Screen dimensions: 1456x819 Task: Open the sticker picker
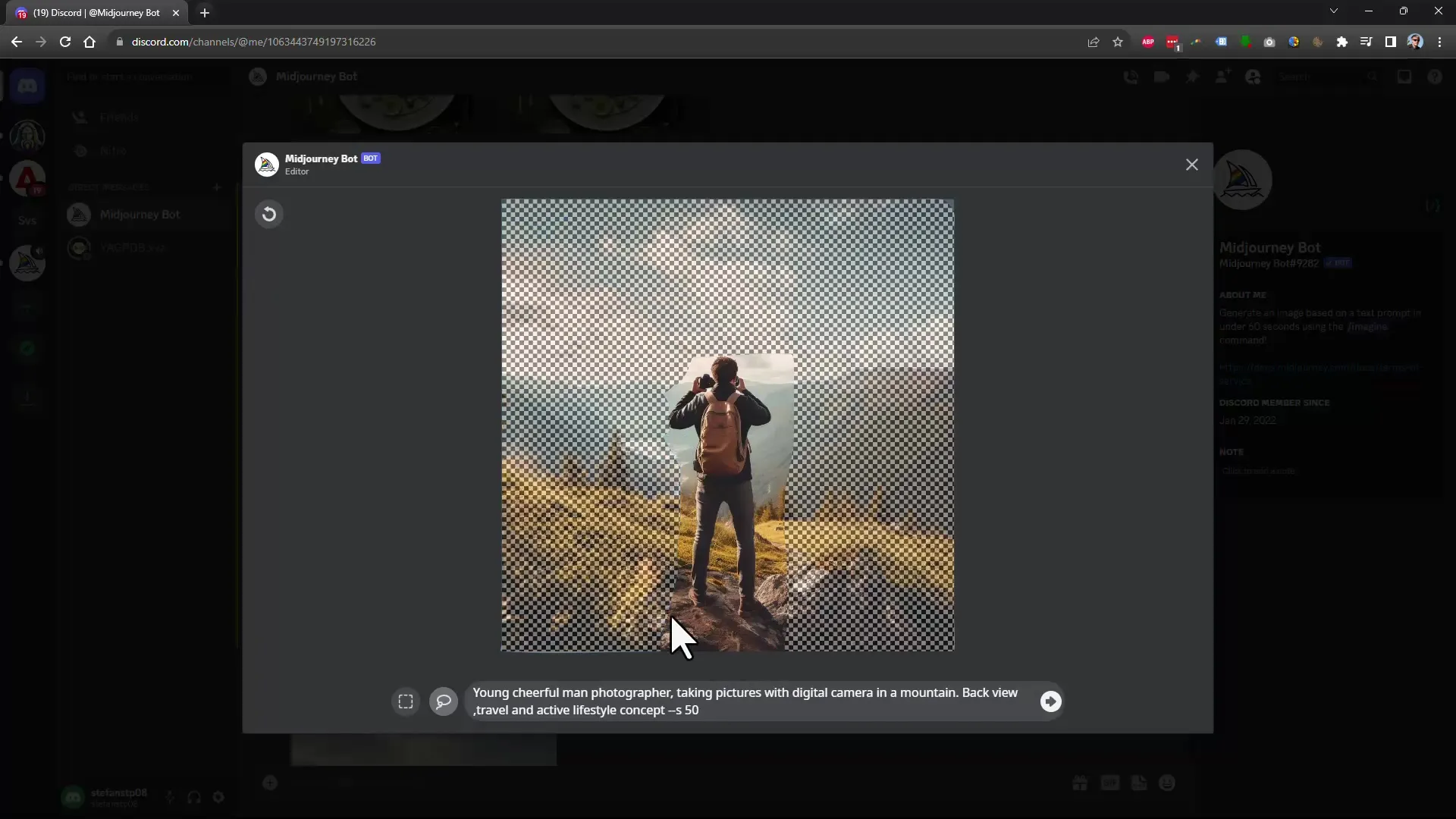click(1139, 783)
